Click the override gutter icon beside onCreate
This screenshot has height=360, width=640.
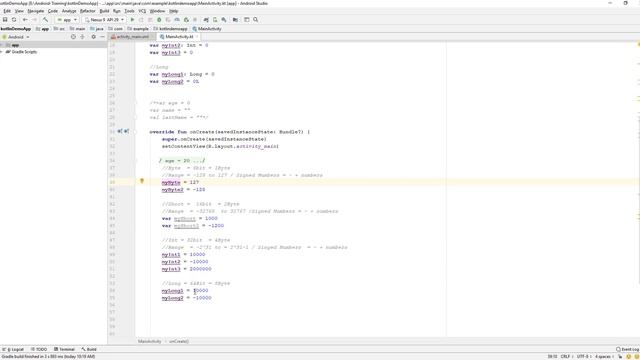tap(120, 131)
